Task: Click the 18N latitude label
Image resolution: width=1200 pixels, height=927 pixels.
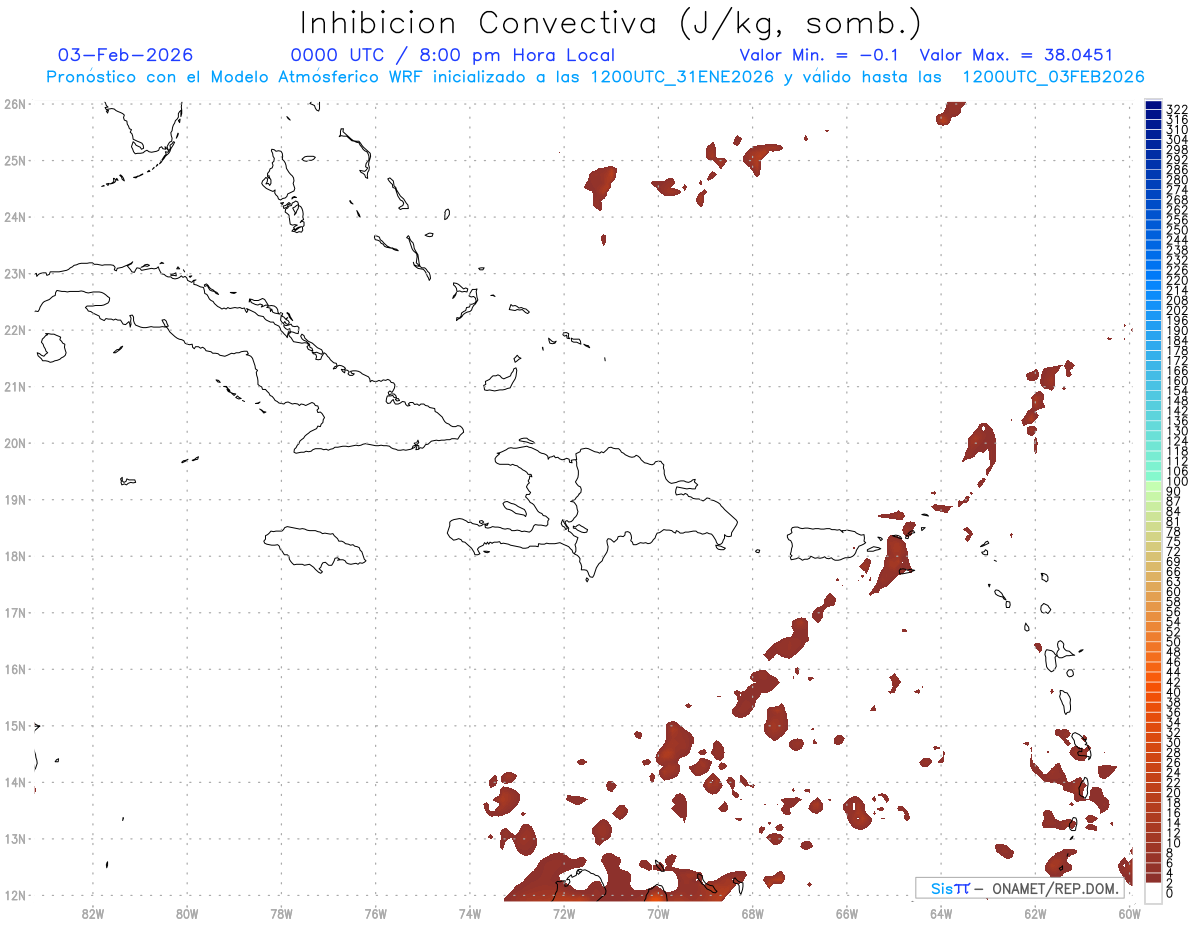Action: tap(14, 556)
